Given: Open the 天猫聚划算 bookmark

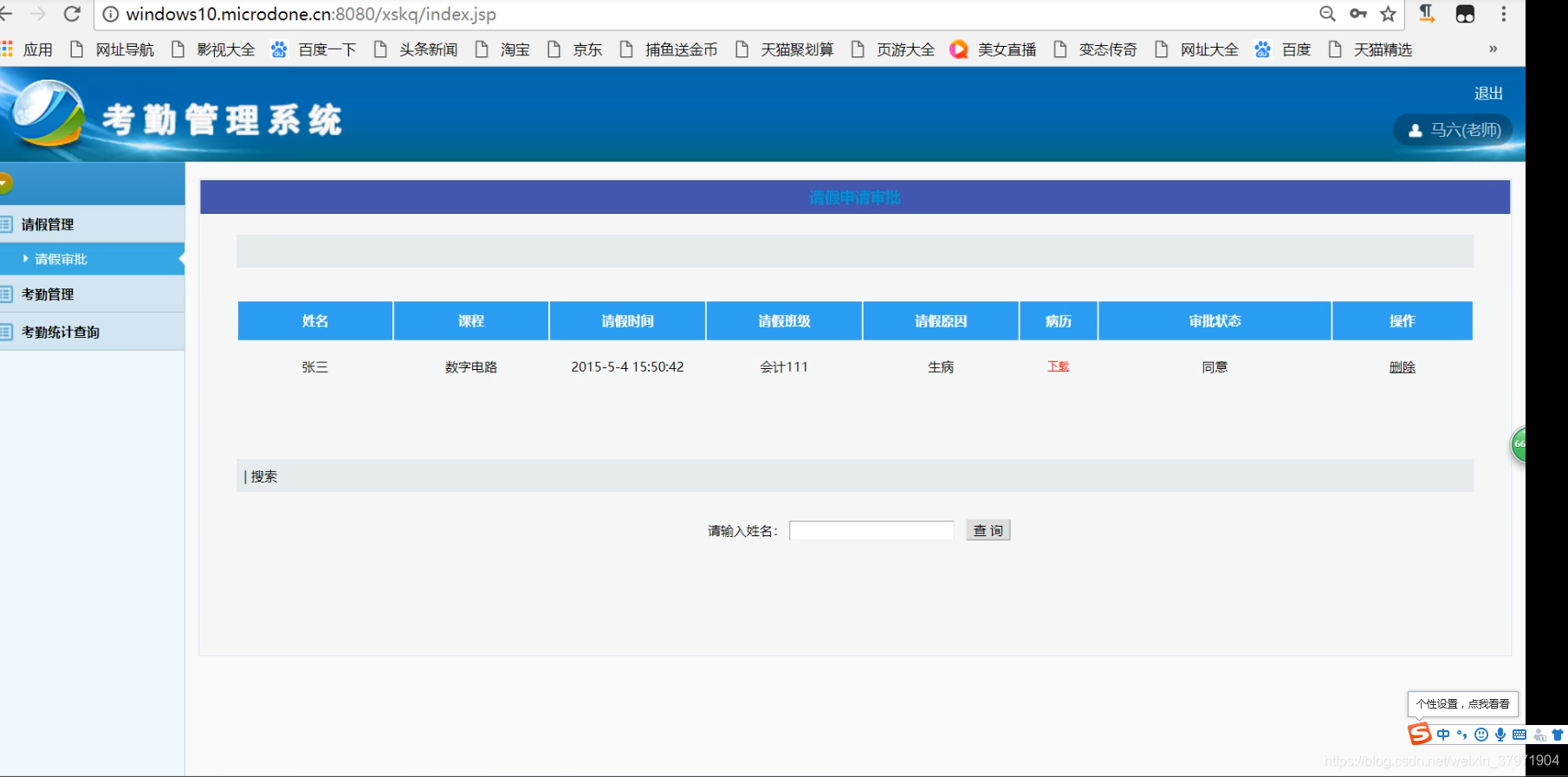Looking at the screenshot, I should point(785,49).
